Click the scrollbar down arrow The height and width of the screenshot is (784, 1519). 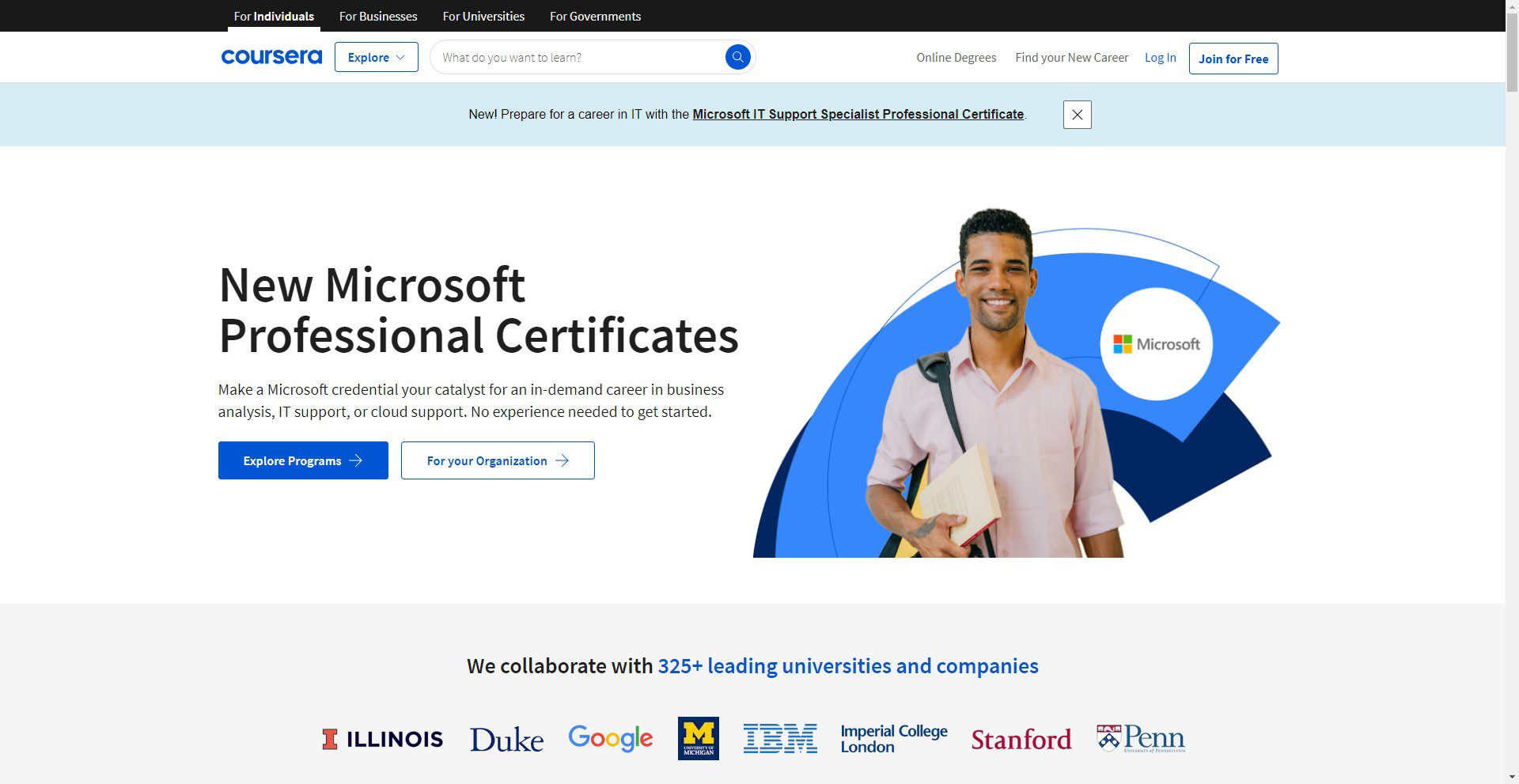coord(1511,777)
